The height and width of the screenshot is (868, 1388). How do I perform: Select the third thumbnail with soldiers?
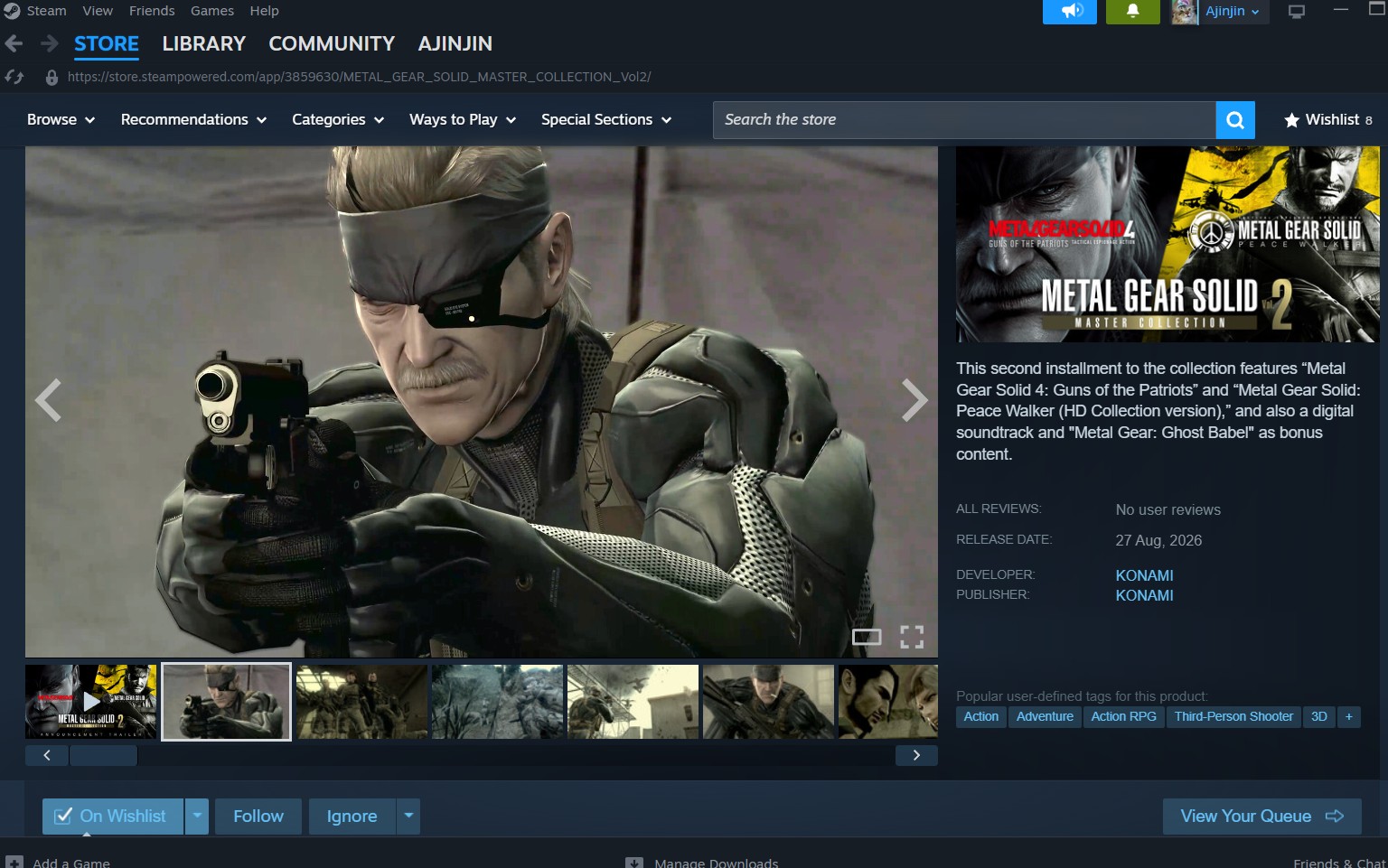point(361,702)
